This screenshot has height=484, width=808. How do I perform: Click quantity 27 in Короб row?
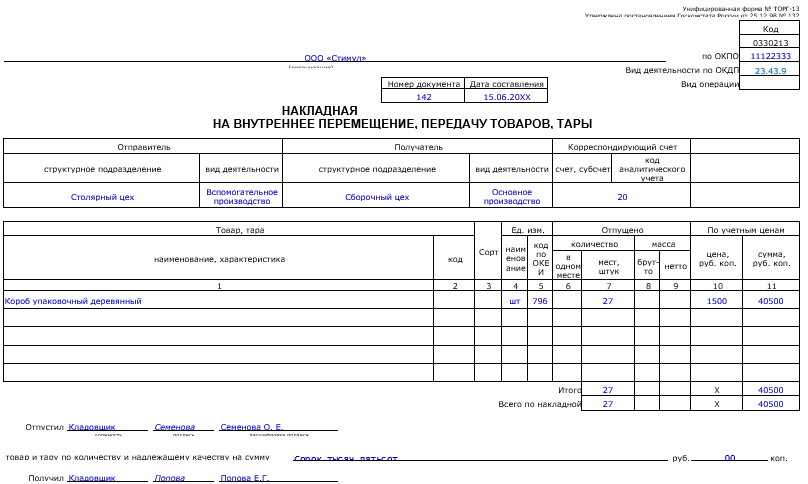coord(608,301)
